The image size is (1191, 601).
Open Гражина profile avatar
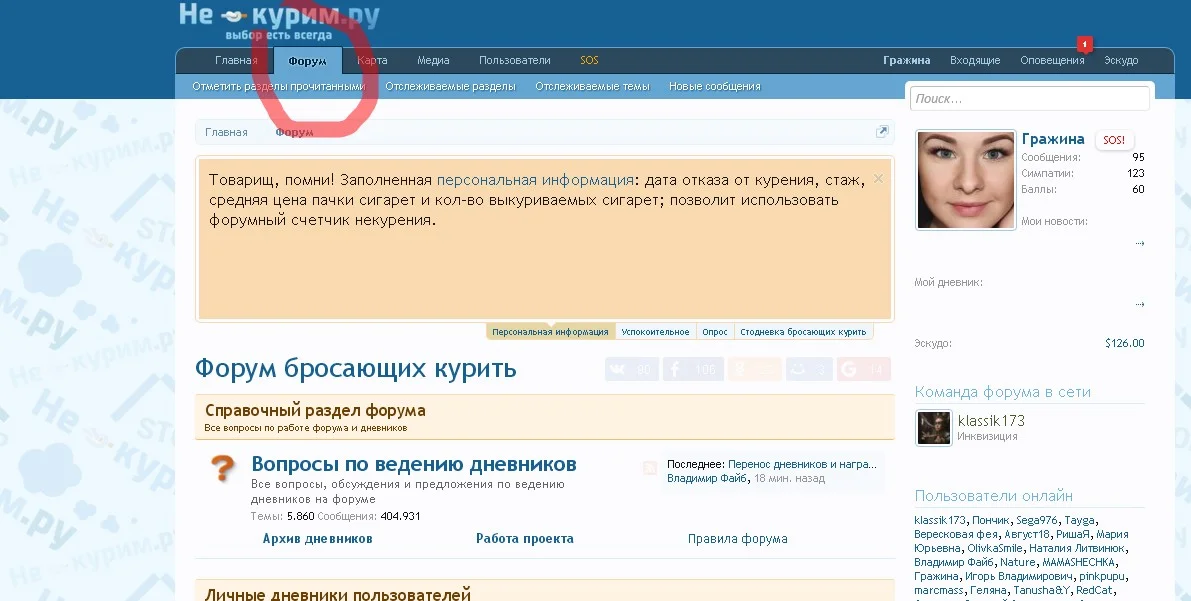pyautogui.click(x=965, y=180)
